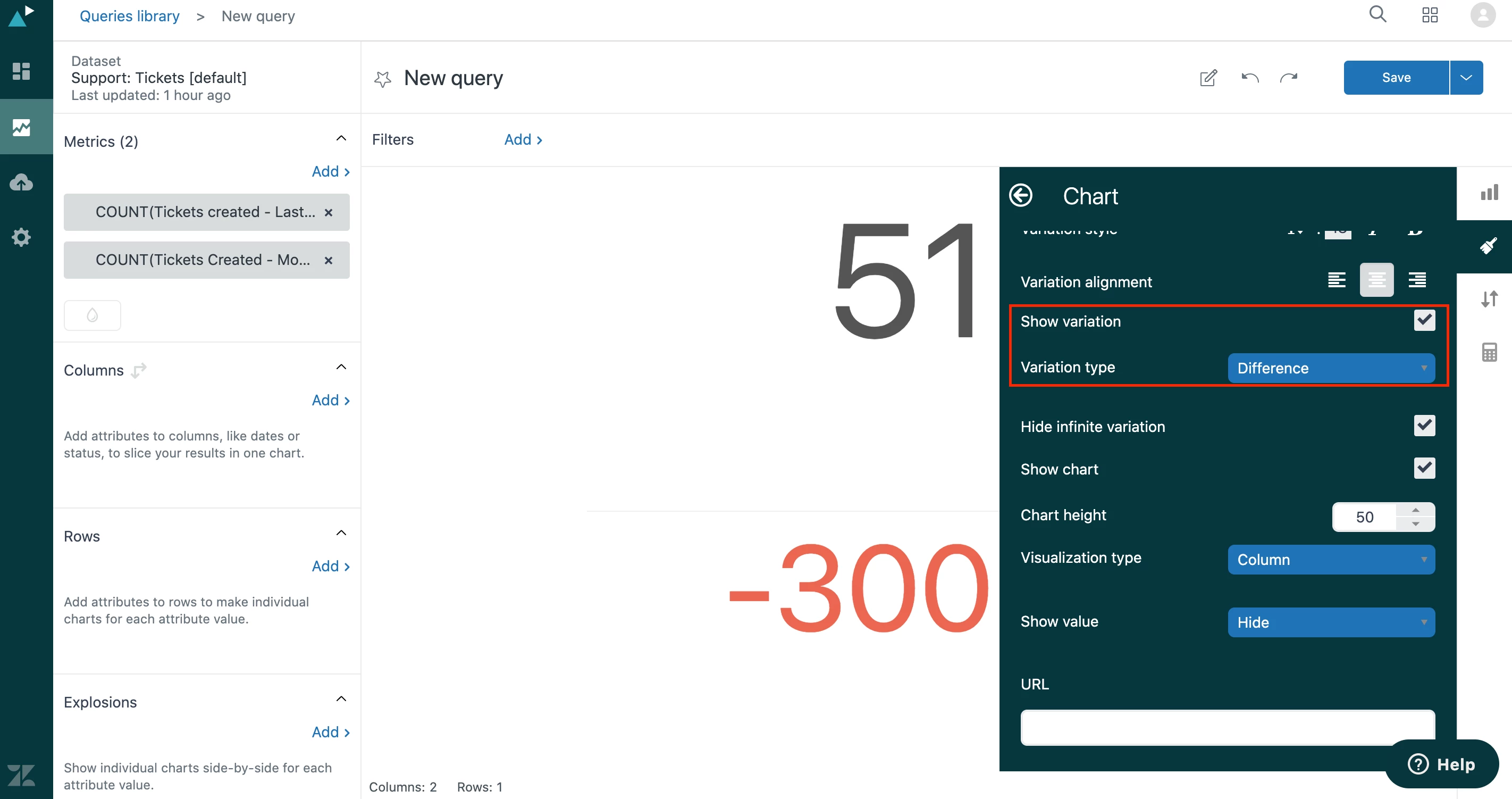
Task: Select center variation alignment
Action: click(1376, 280)
